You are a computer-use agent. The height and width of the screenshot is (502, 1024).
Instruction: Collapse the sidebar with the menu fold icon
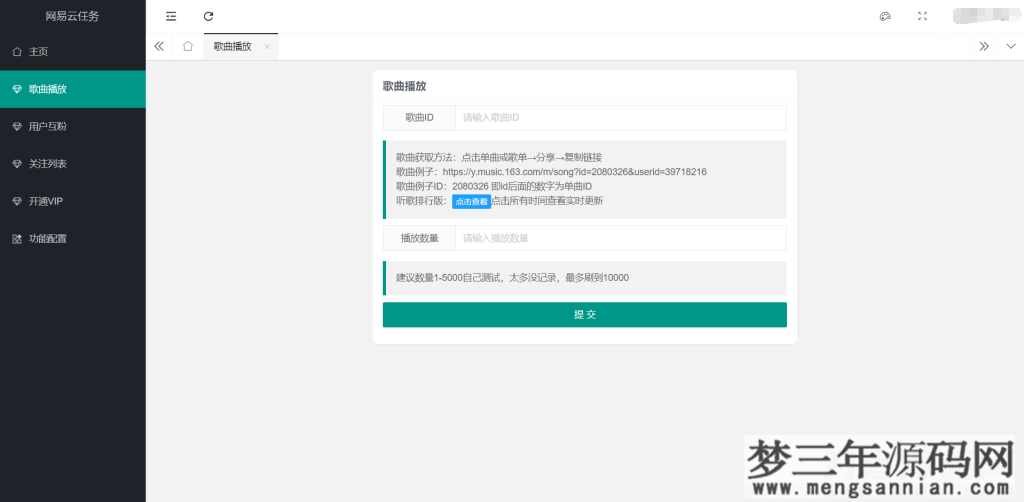[171, 16]
